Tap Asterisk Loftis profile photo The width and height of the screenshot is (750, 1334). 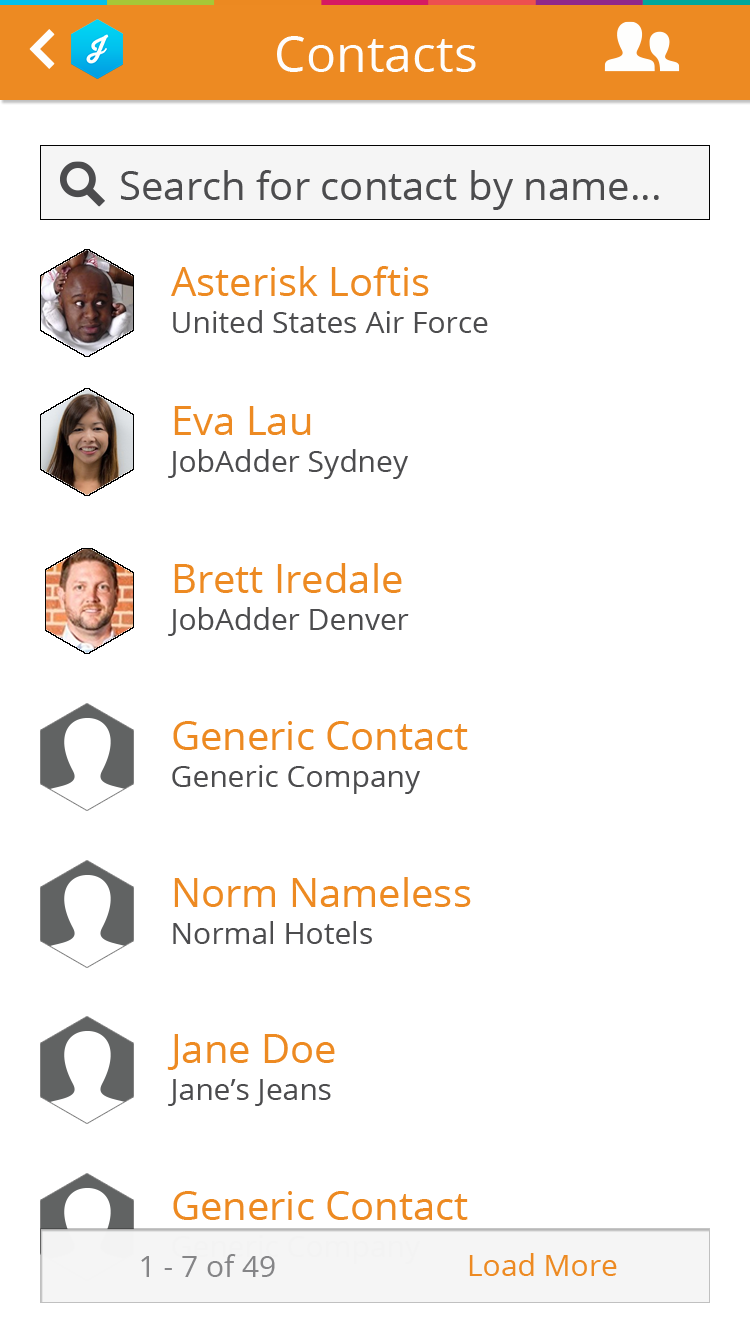(87, 303)
